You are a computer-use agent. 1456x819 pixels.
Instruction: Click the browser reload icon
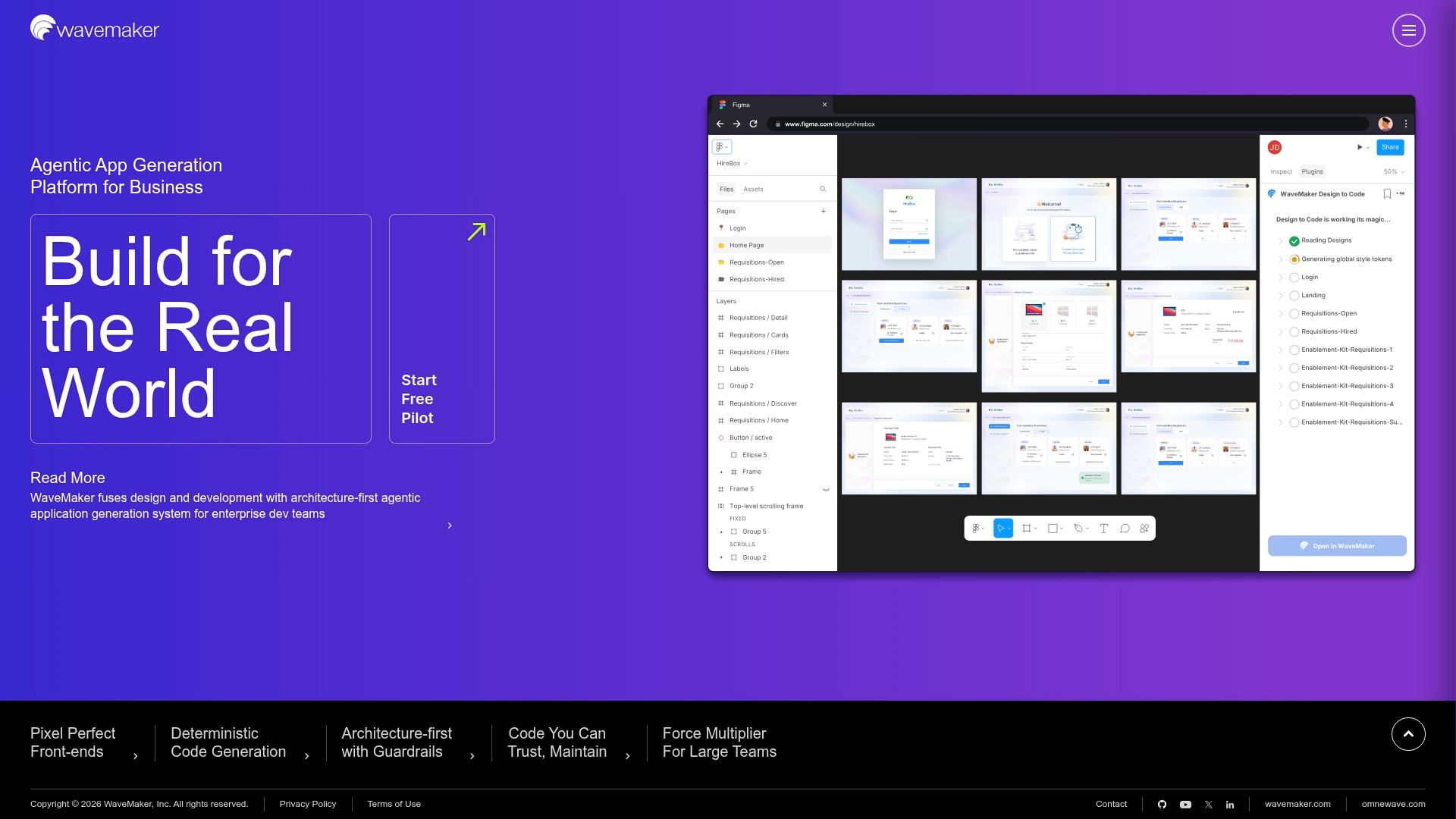753,124
